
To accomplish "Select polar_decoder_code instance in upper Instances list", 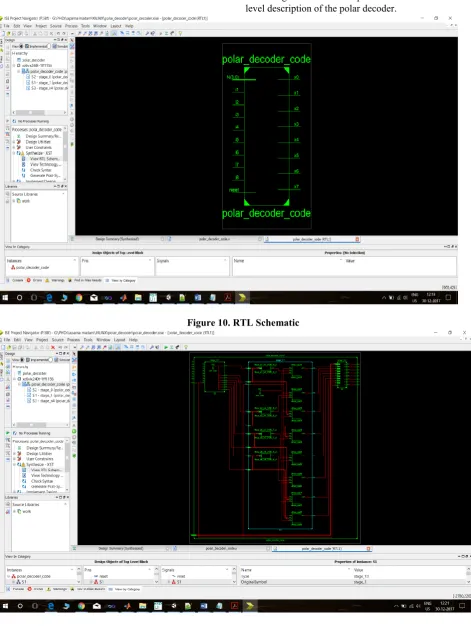I will 32,267.
